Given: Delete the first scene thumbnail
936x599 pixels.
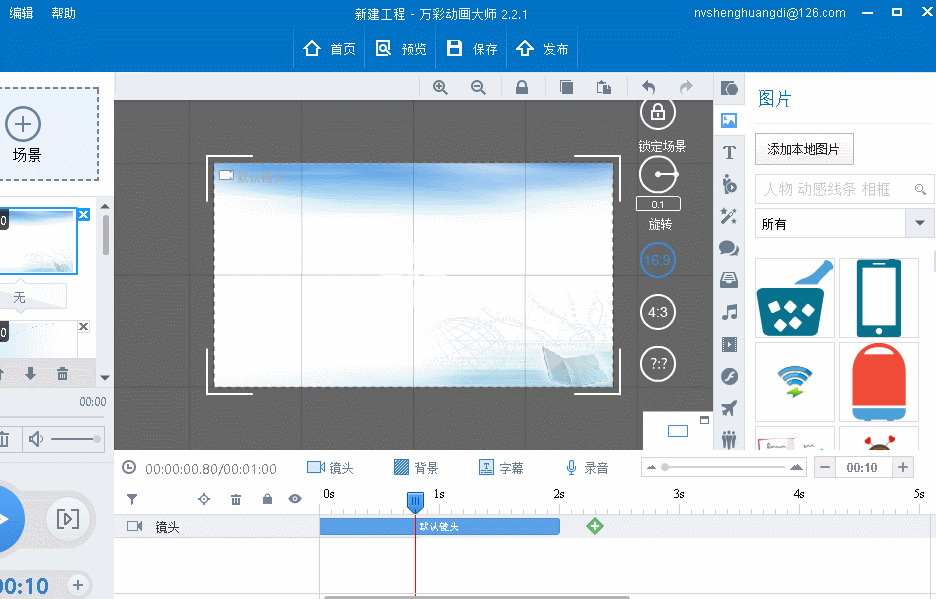Looking at the screenshot, I should point(84,214).
